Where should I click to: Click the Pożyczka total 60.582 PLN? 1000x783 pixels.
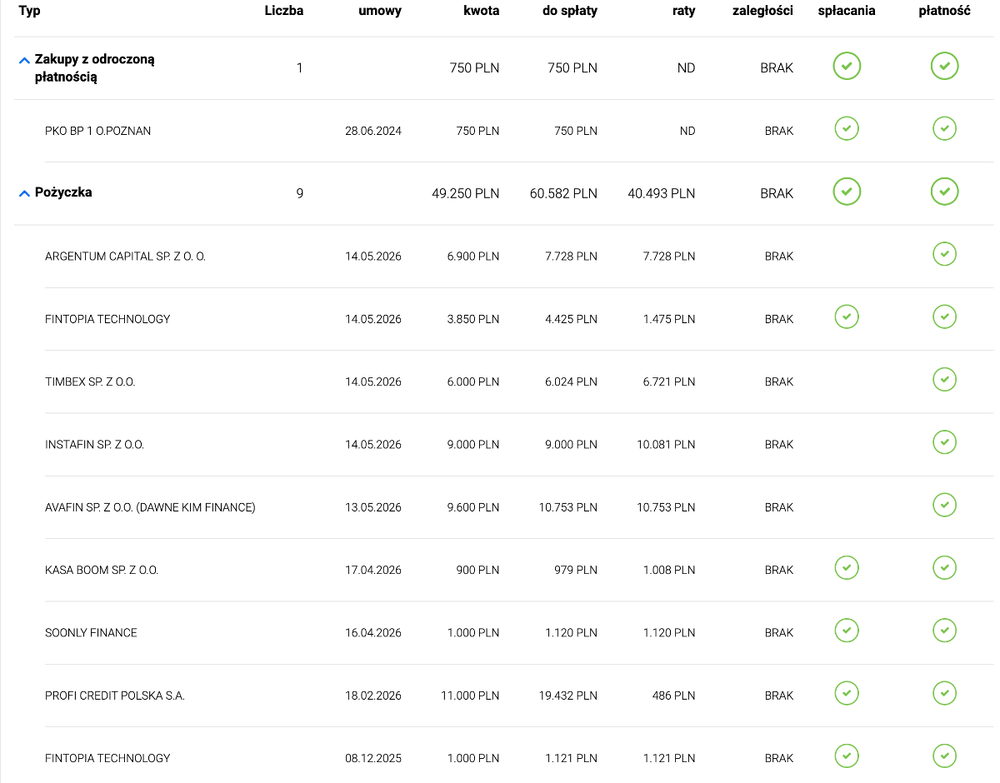tap(563, 193)
